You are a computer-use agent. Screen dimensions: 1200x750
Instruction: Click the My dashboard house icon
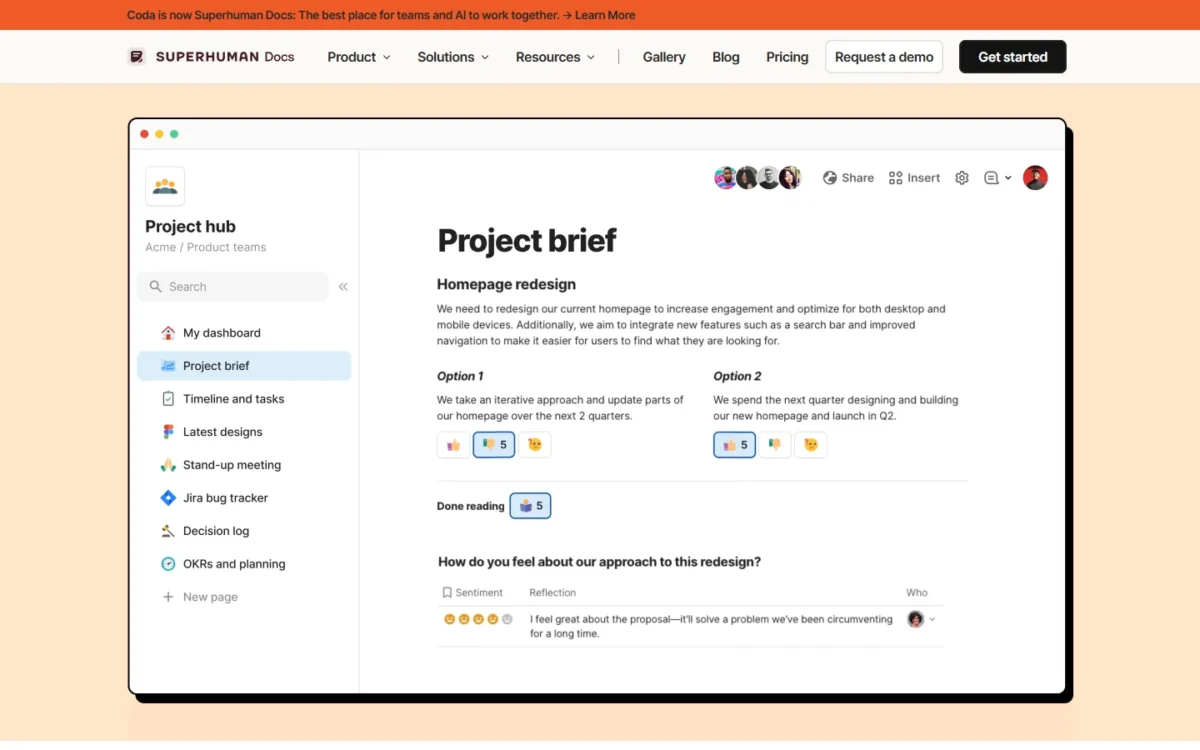168,333
